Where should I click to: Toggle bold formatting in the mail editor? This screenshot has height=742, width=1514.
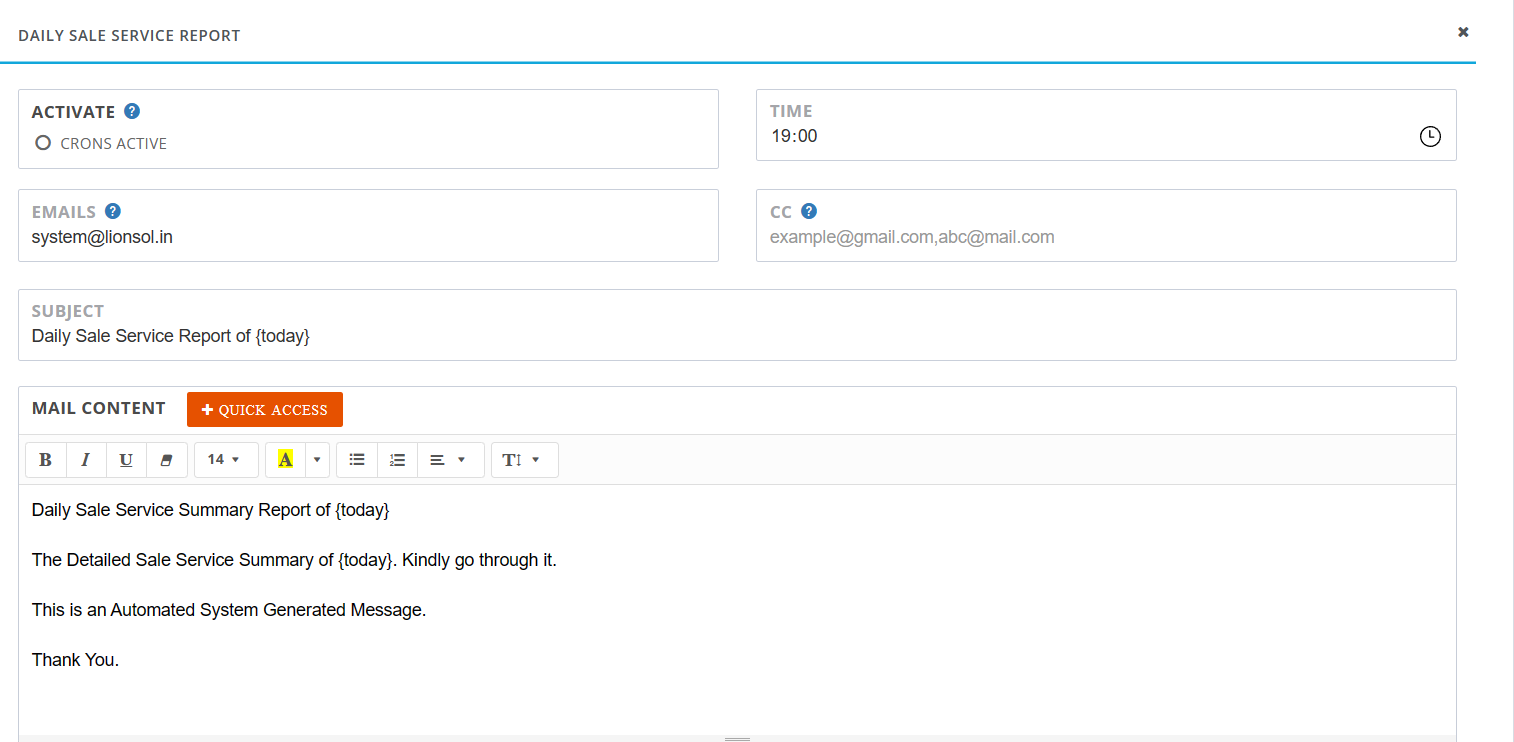point(45,460)
